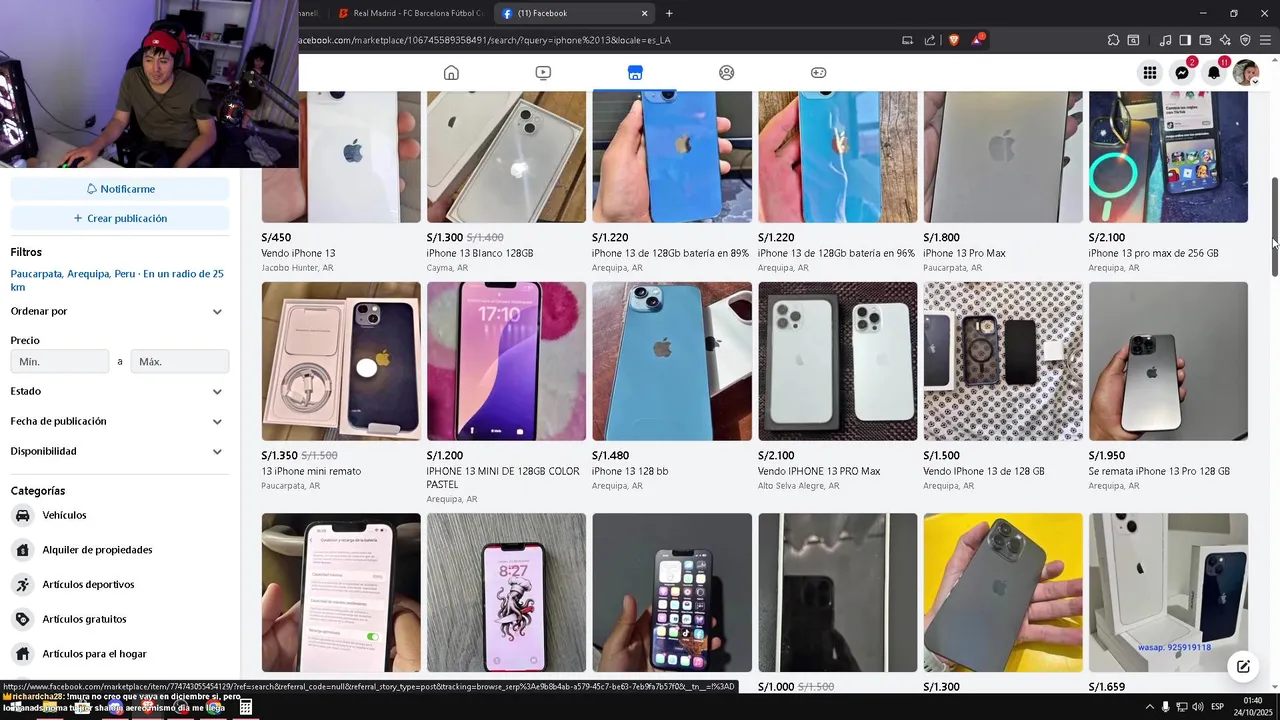The image size is (1280, 720).
Task: Open the Vehículos category
Action: click(x=64, y=515)
